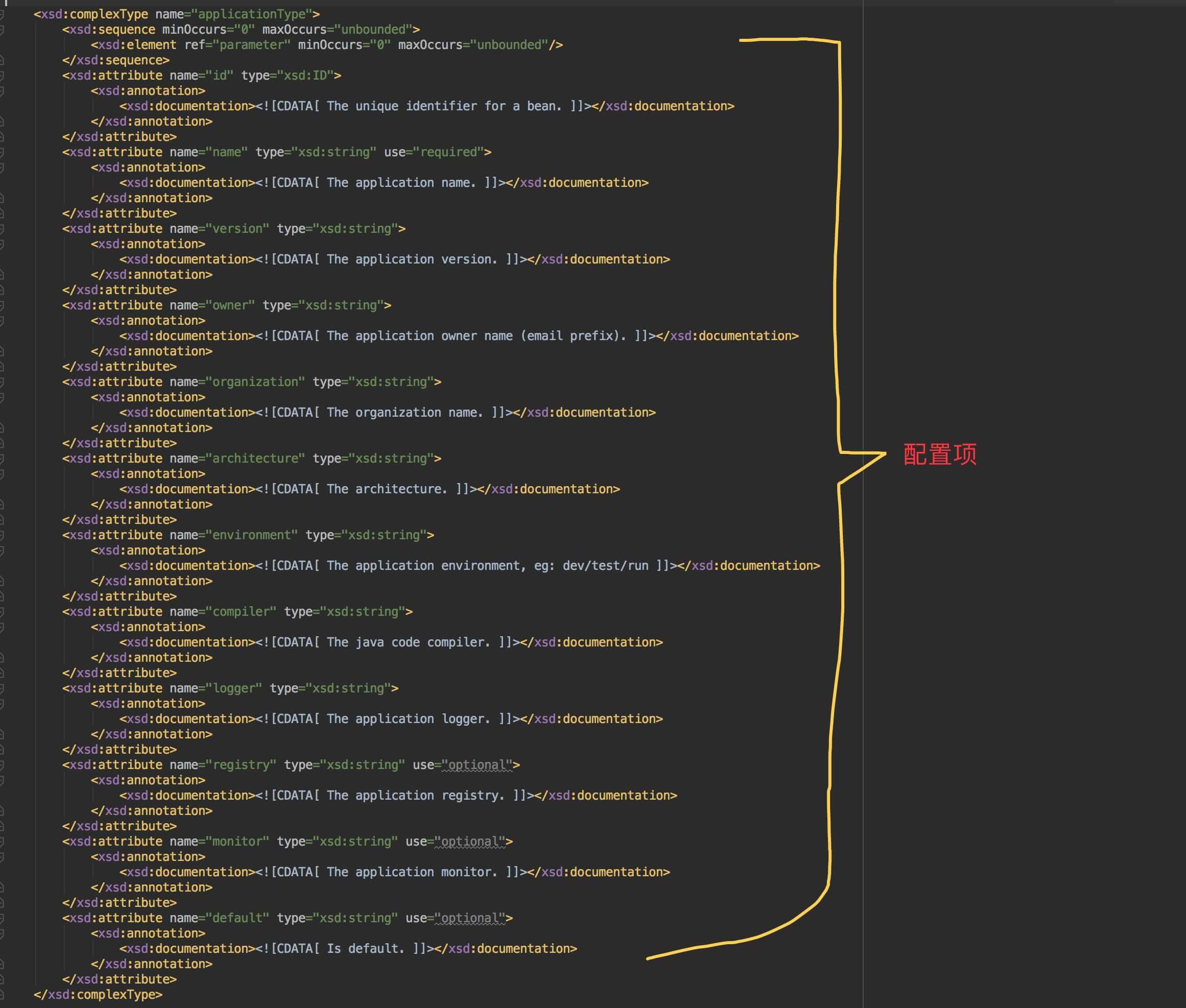Collapse the xsd:sequence block fold marker
This screenshot has height=1008, width=1186.
[x=2, y=30]
